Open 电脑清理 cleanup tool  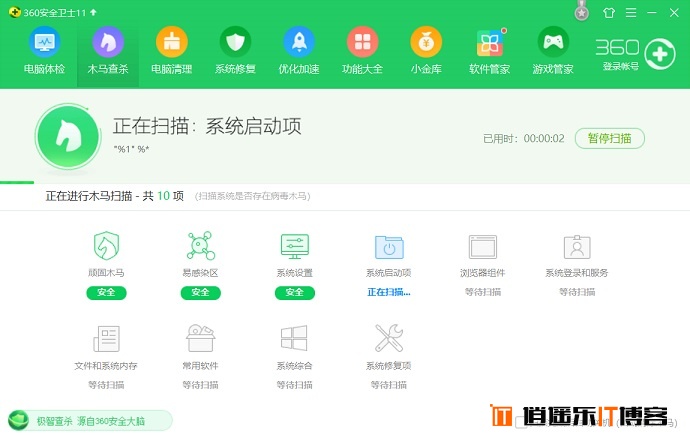pos(172,51)
